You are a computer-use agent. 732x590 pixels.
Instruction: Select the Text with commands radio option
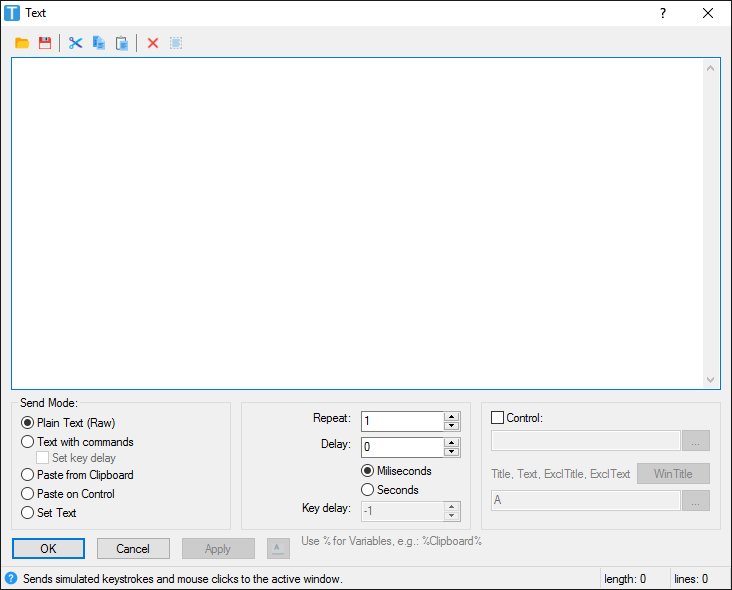(28, 441)
